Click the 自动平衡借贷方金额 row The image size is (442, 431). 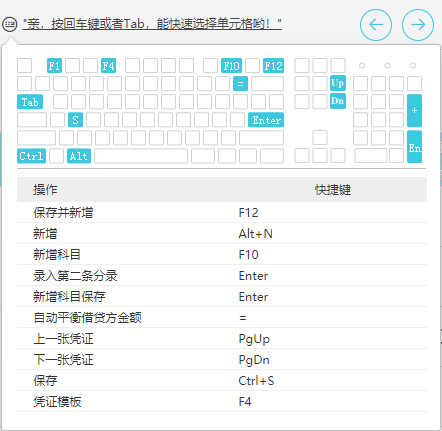[222, 317]
